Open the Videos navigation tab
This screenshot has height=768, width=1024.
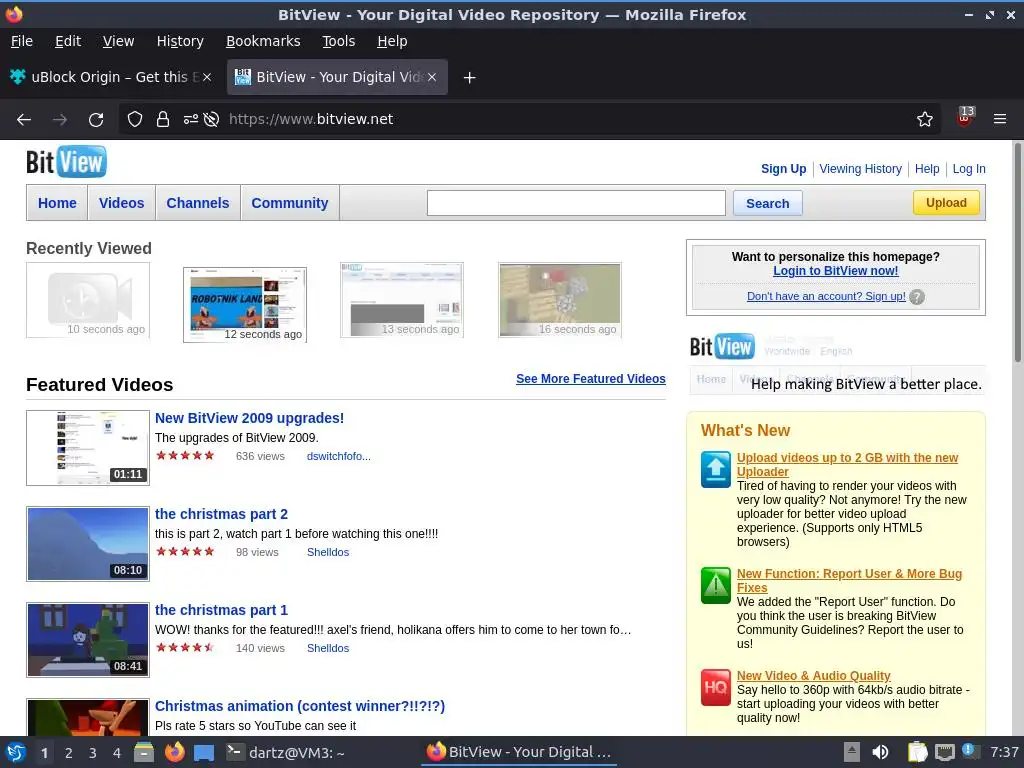121,203
